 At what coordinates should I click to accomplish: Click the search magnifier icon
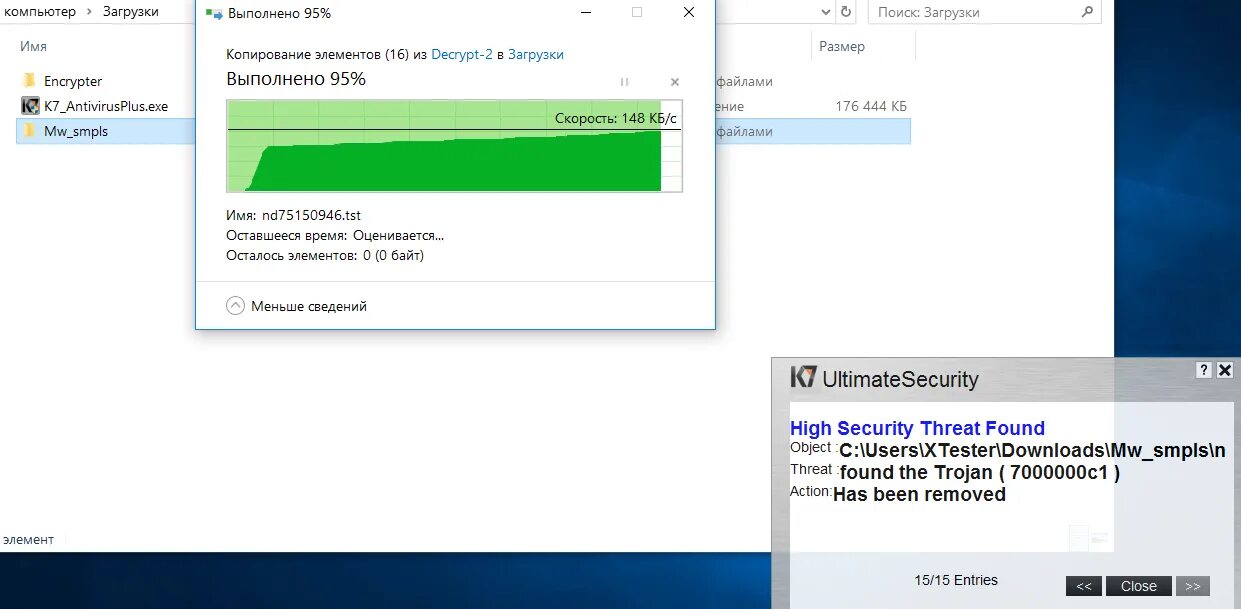1088,12
